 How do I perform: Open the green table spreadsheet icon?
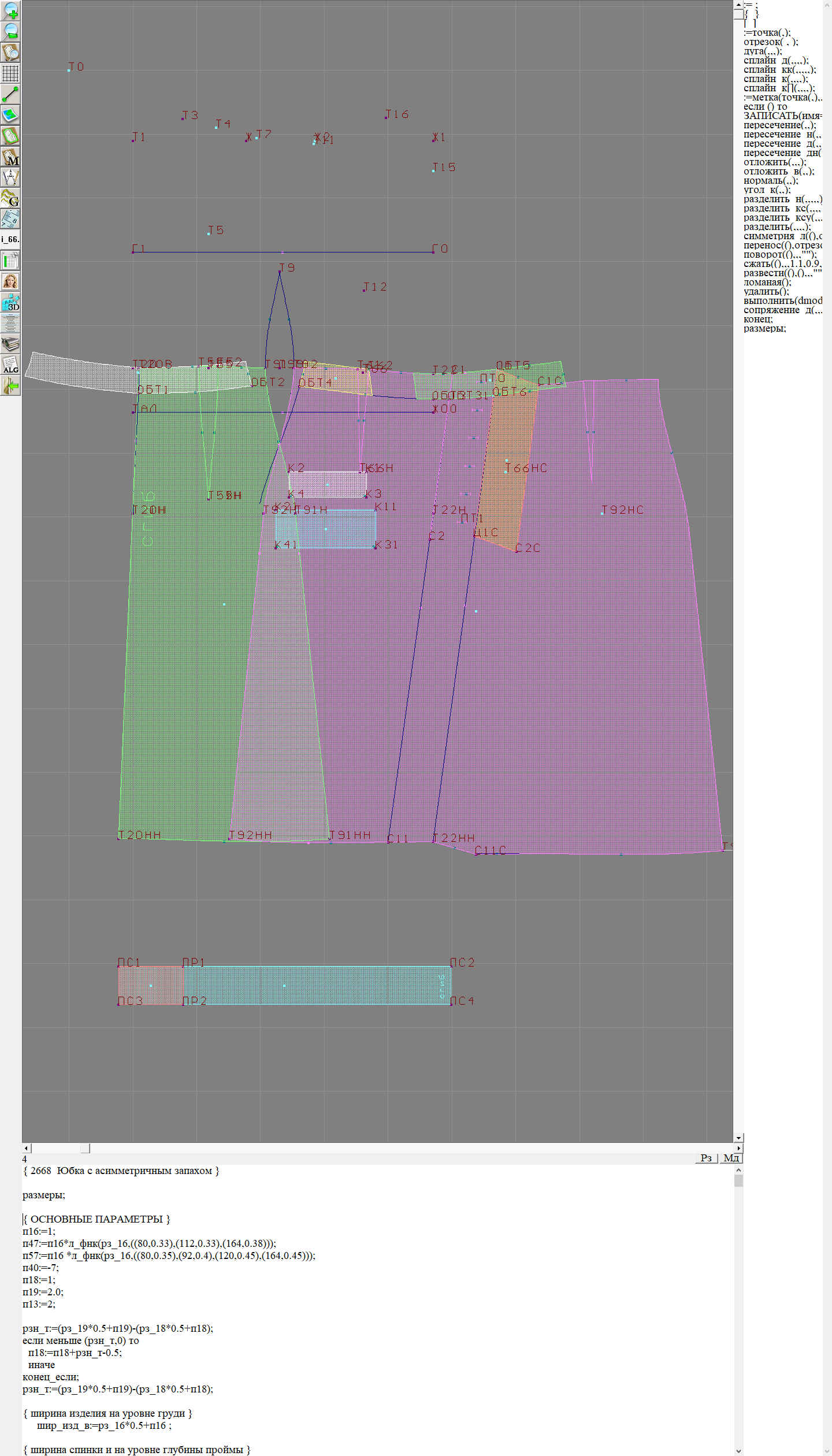[x=10, y=261]
